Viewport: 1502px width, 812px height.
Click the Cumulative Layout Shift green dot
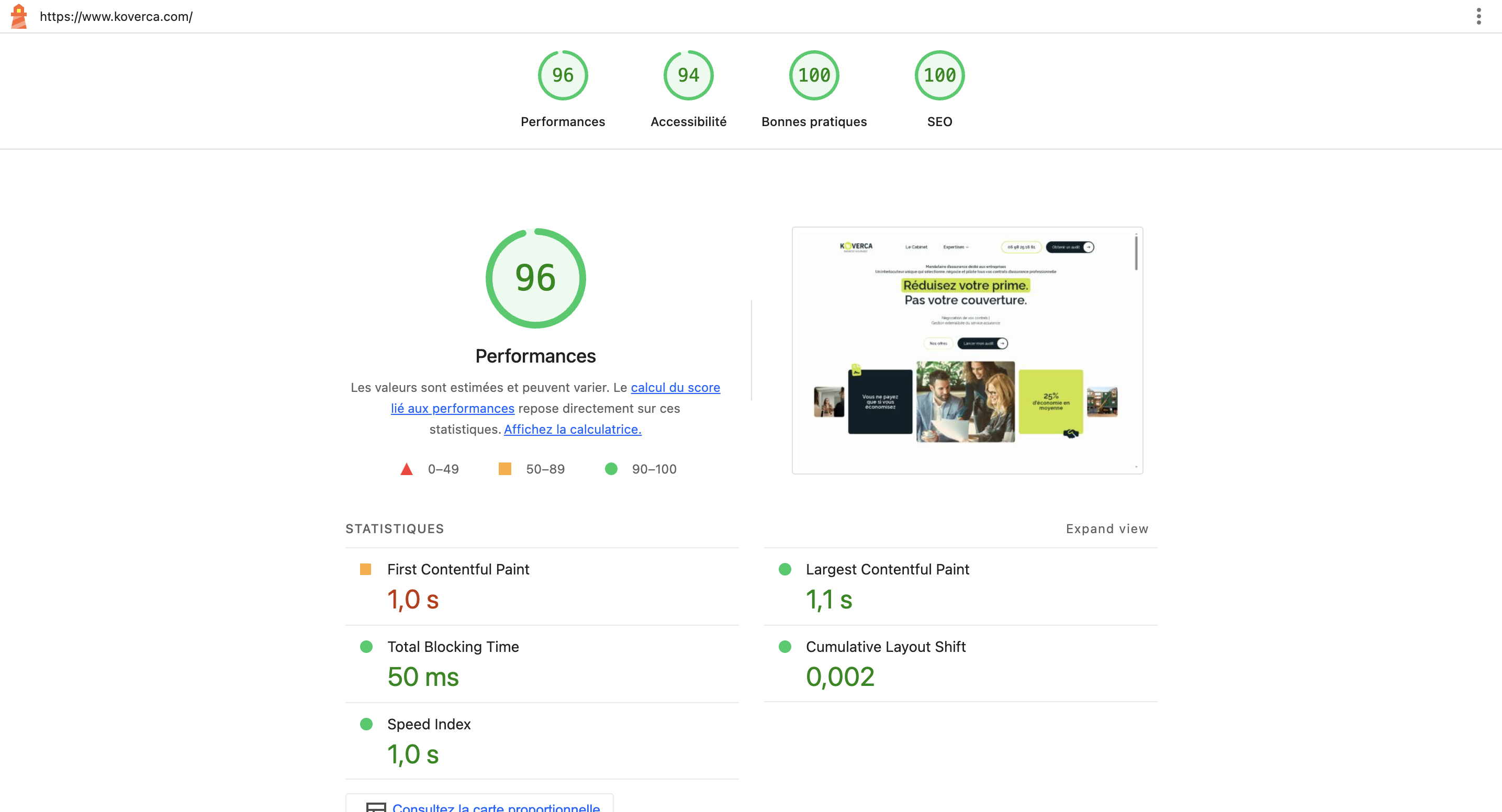click(785, 647)
